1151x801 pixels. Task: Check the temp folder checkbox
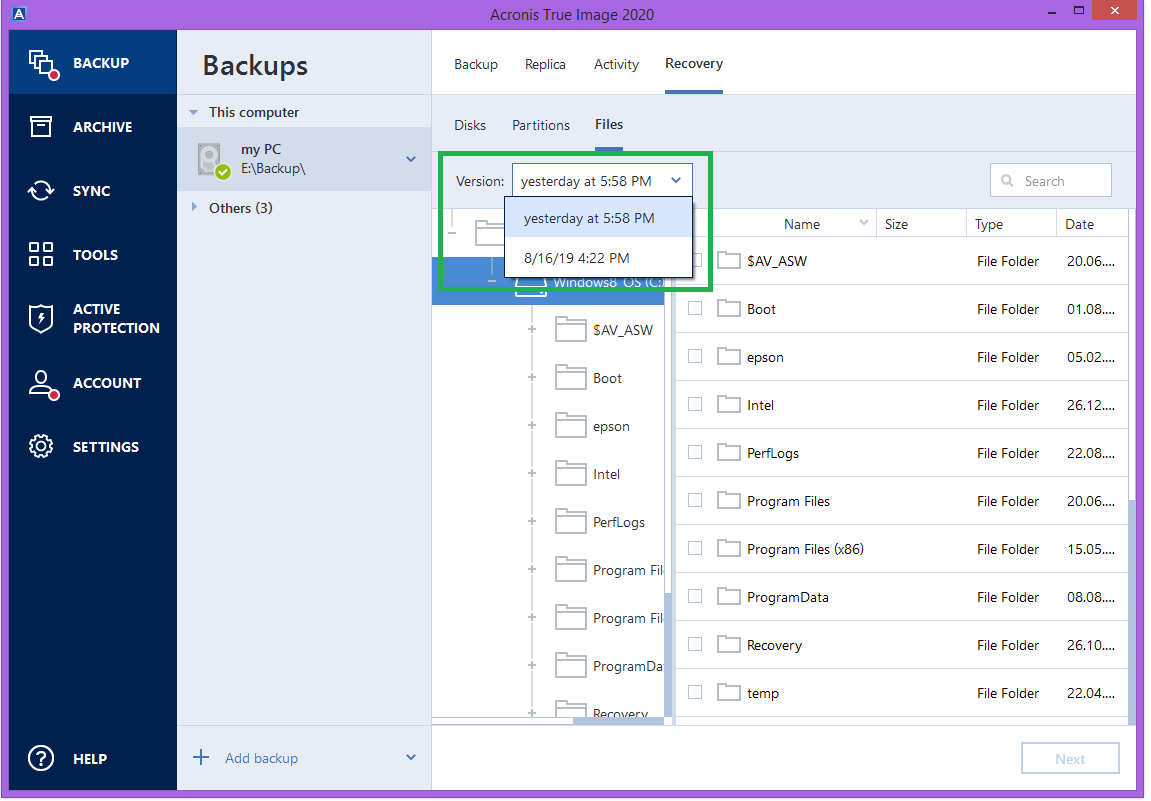[695, 692]
